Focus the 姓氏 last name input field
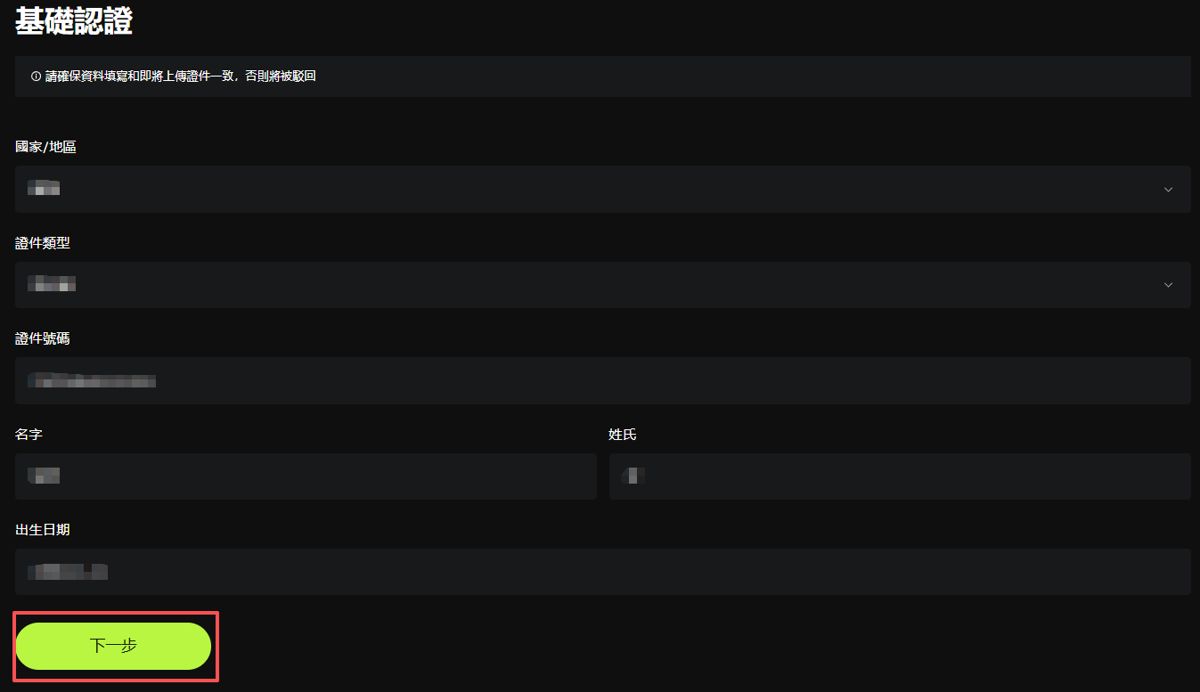 point(899,476)
